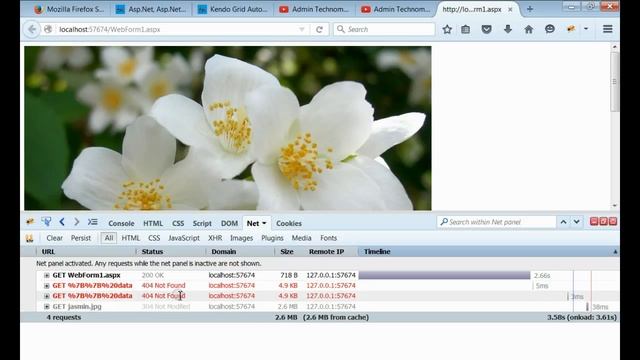Open the Downloads arrow icon
Viewport: 640px width, 360px height.
(x=508, y=29)
